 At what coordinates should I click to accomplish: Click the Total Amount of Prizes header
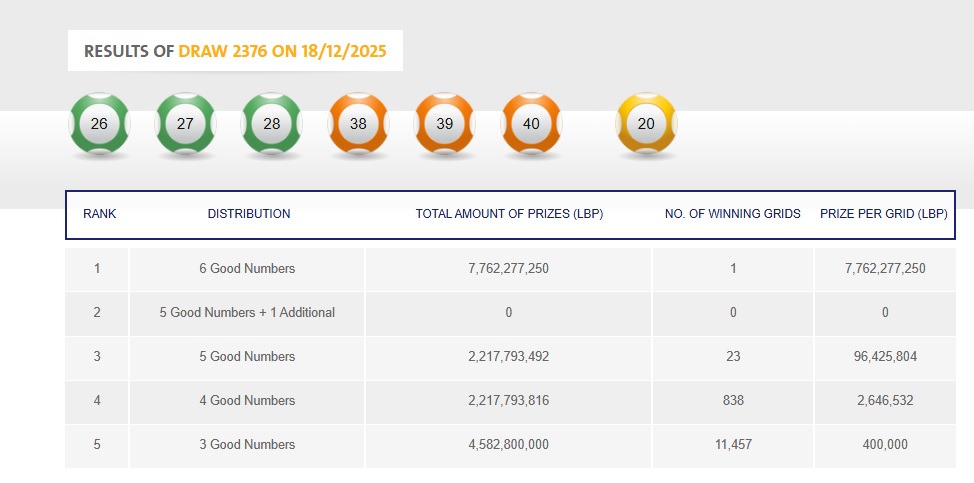(509, 214)
